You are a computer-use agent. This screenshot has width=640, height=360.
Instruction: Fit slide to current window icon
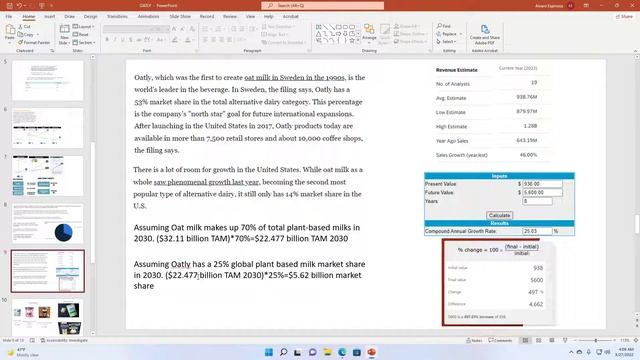click(x=636, y=340)
